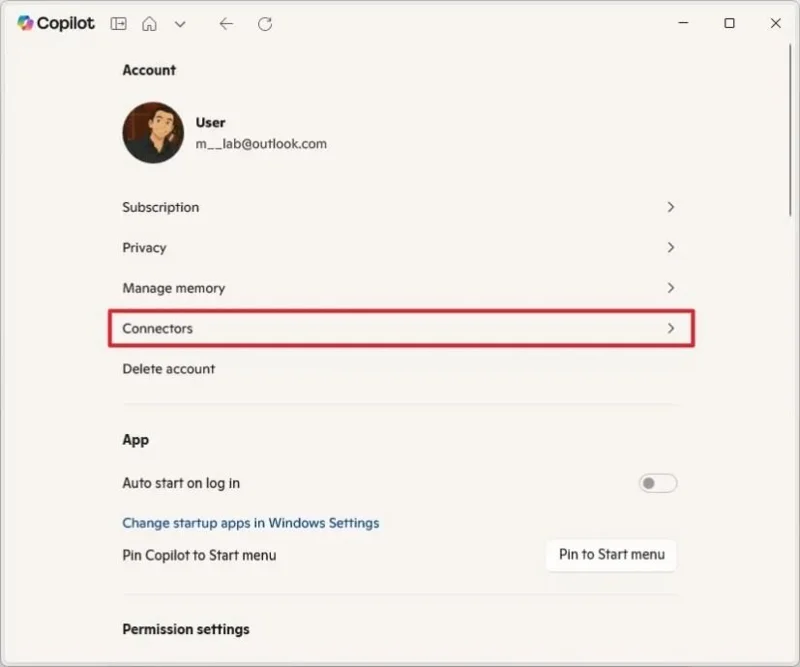Screen dimensions: 800x667
Task: Click the vertical scrollbar thumb
Action: click(790, 130)
